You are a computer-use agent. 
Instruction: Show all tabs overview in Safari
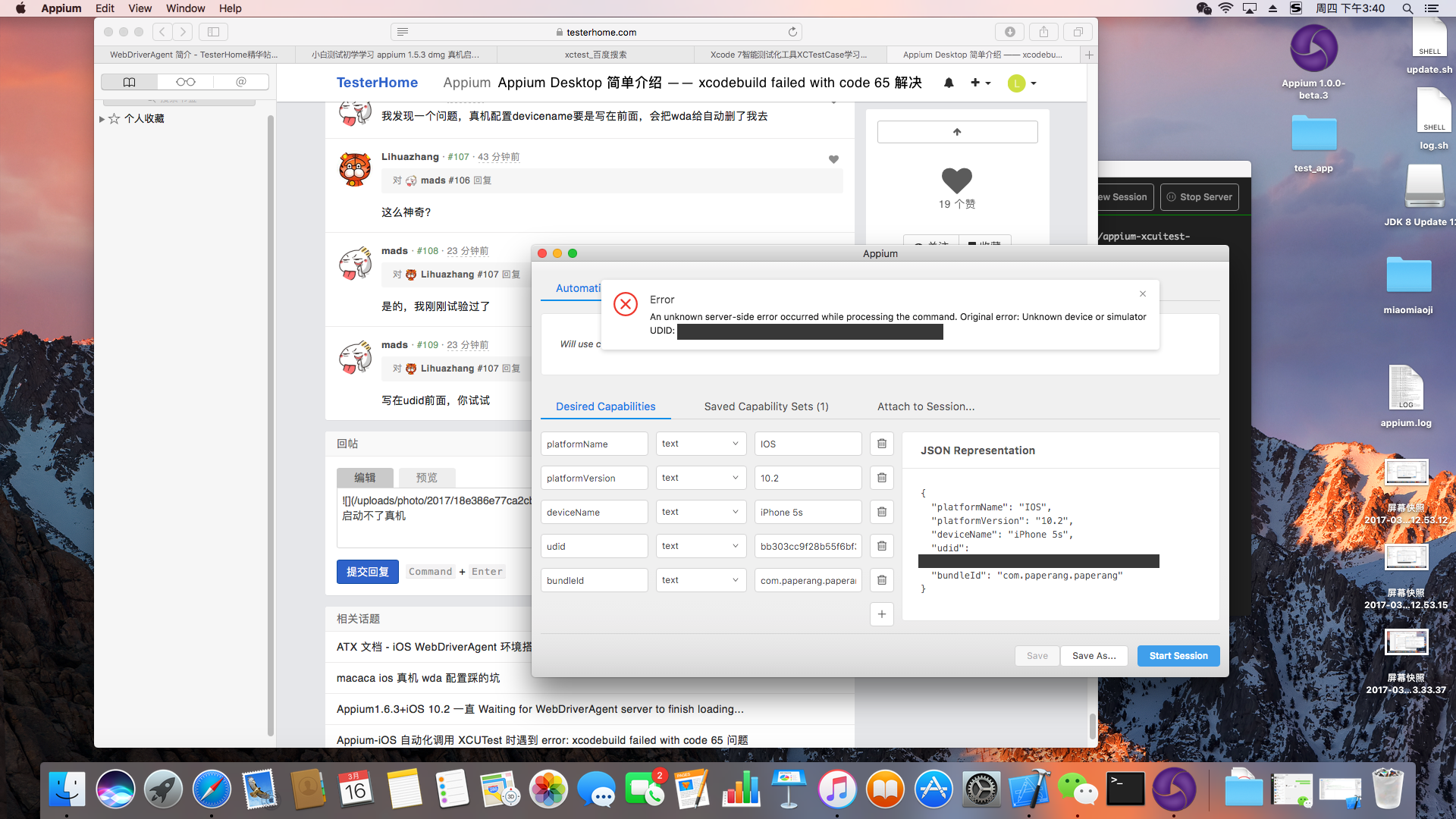click(1078, 32)
